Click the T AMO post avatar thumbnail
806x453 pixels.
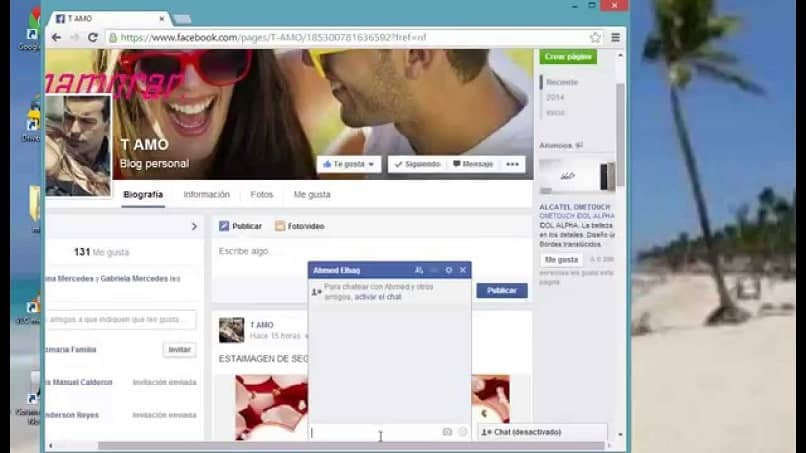pyautogui.click(x=231, y=330)
